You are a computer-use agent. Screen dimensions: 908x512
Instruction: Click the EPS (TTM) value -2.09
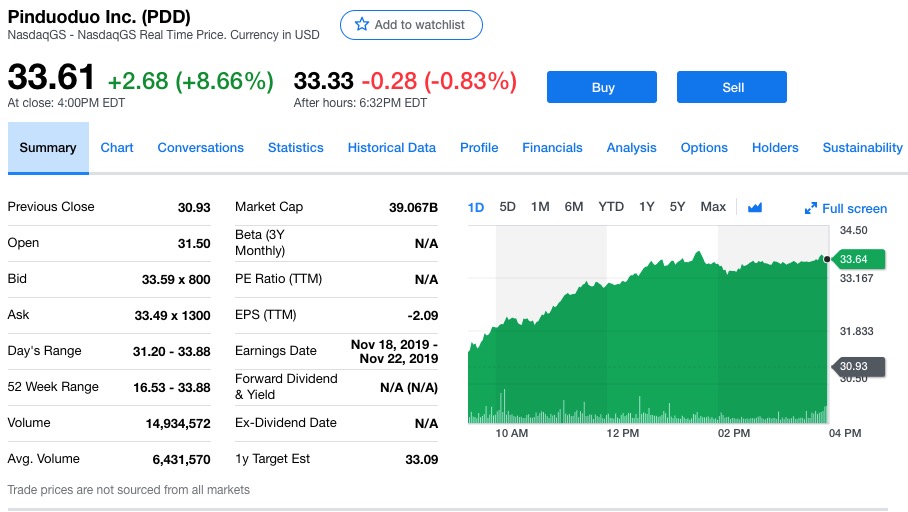click(423, 315)
